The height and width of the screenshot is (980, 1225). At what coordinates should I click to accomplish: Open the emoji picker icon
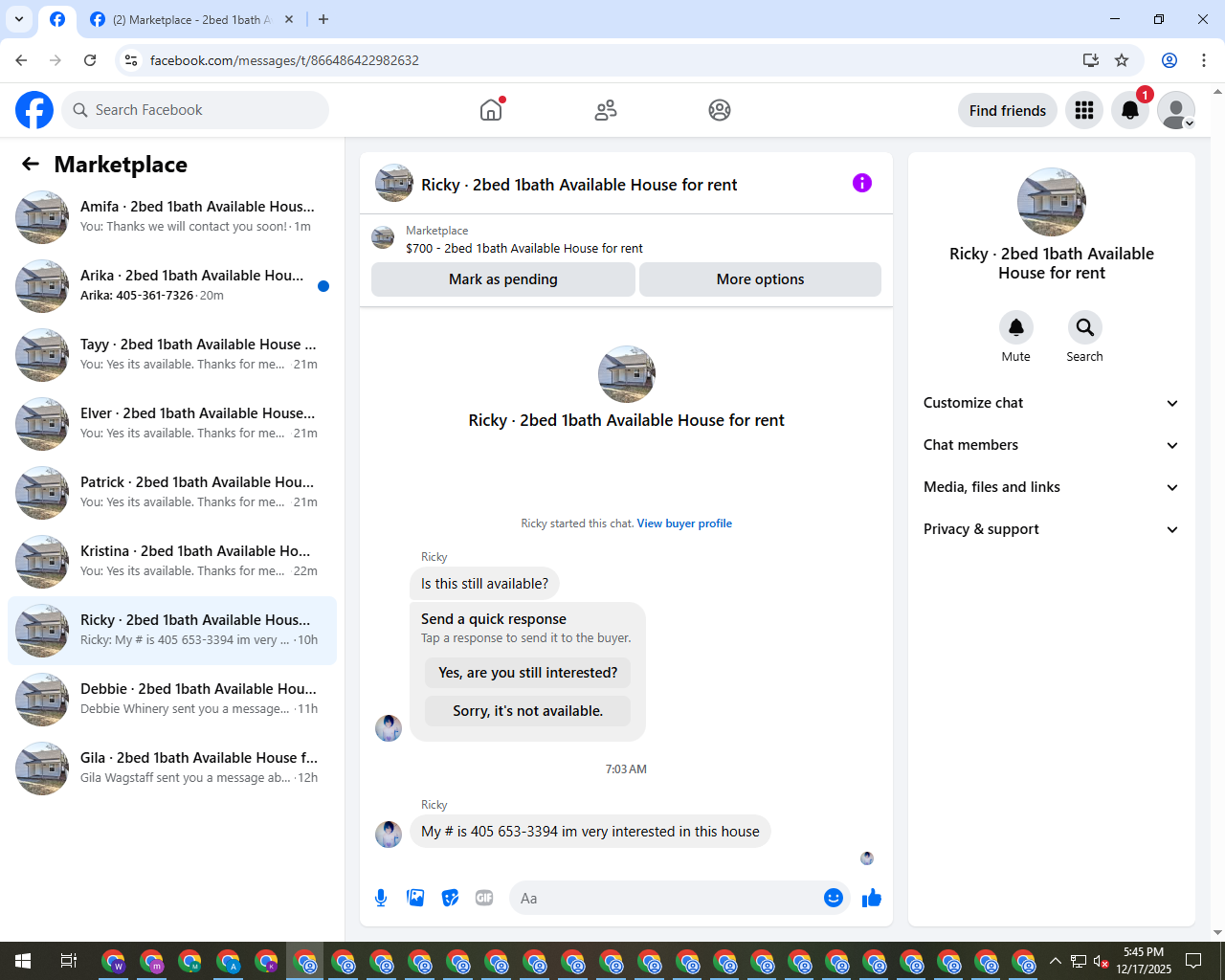pos(834,898)
